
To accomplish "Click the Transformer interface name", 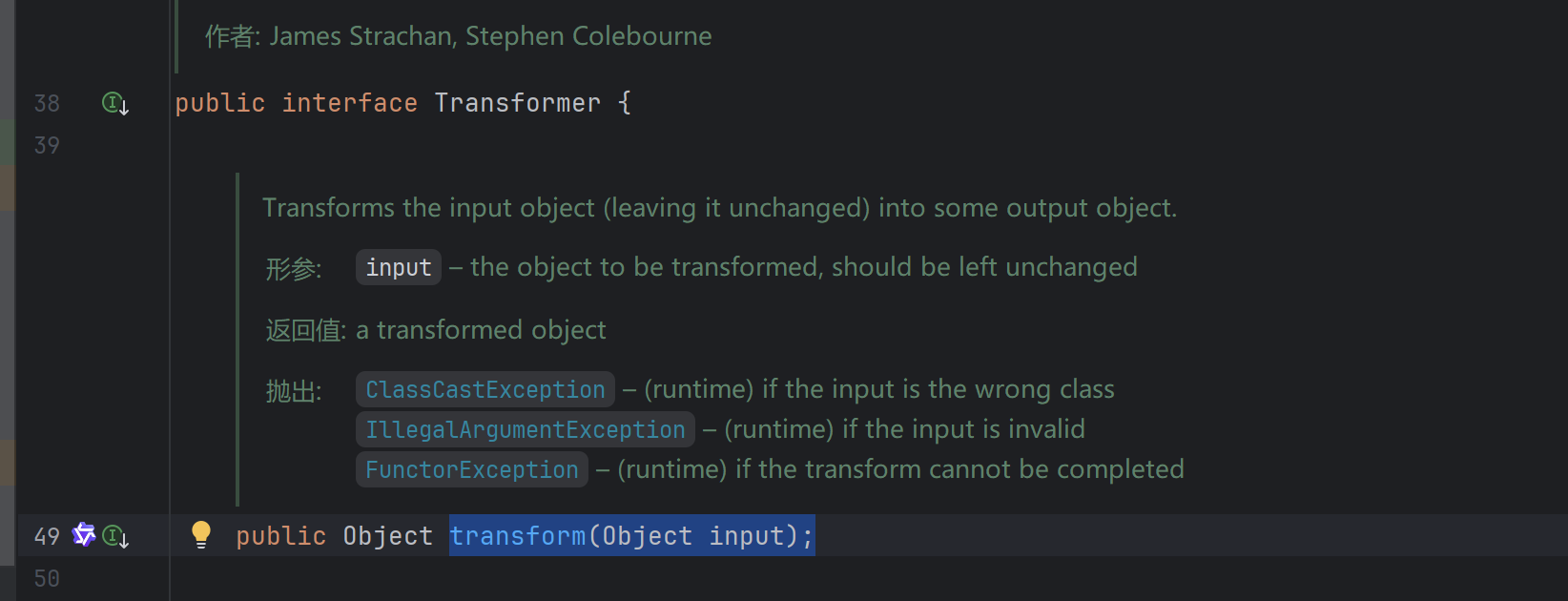I will [x=517, y=103].
